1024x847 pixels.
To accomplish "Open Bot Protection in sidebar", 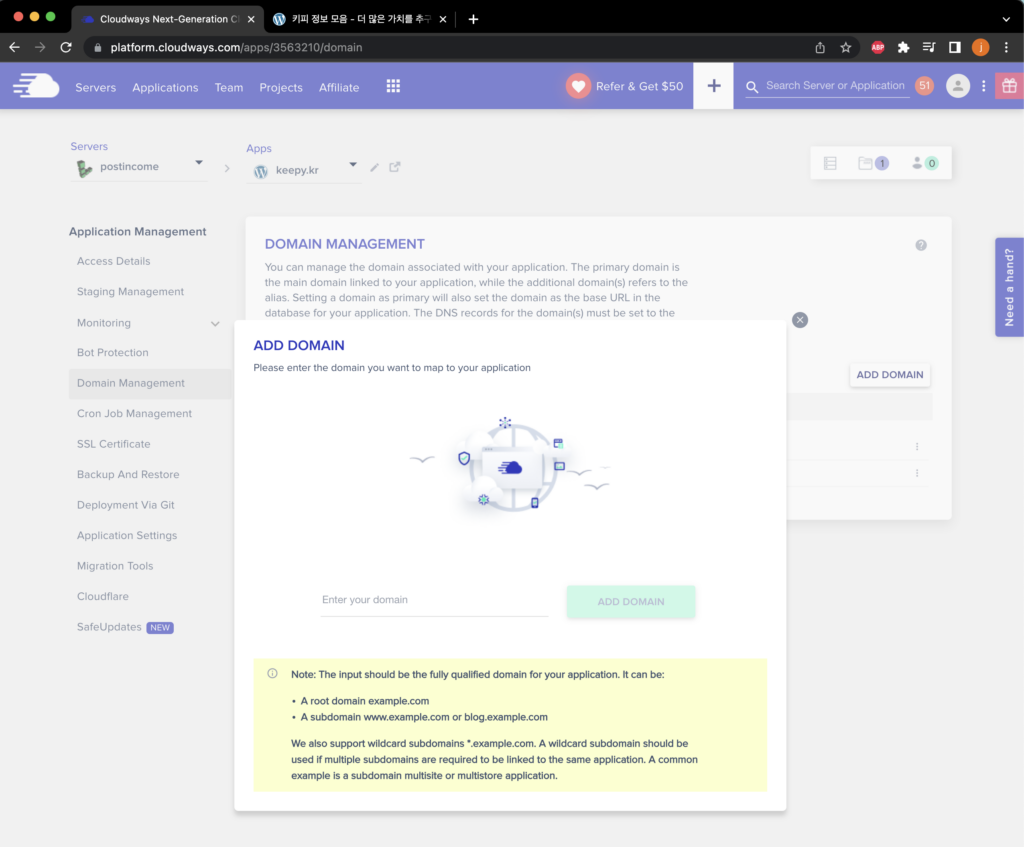I will [x=112, y=353].
